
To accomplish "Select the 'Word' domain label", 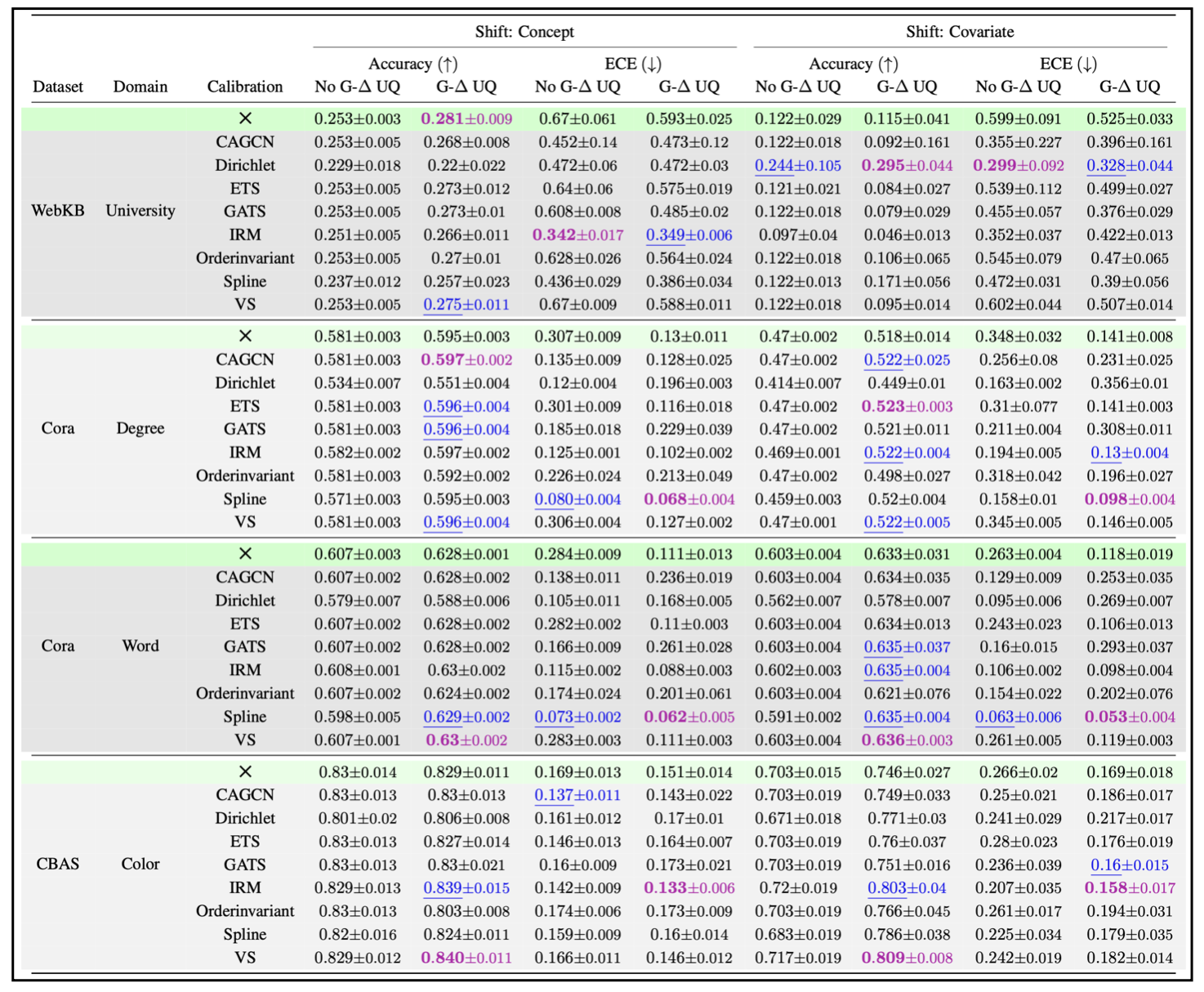I will coord(140,646).
